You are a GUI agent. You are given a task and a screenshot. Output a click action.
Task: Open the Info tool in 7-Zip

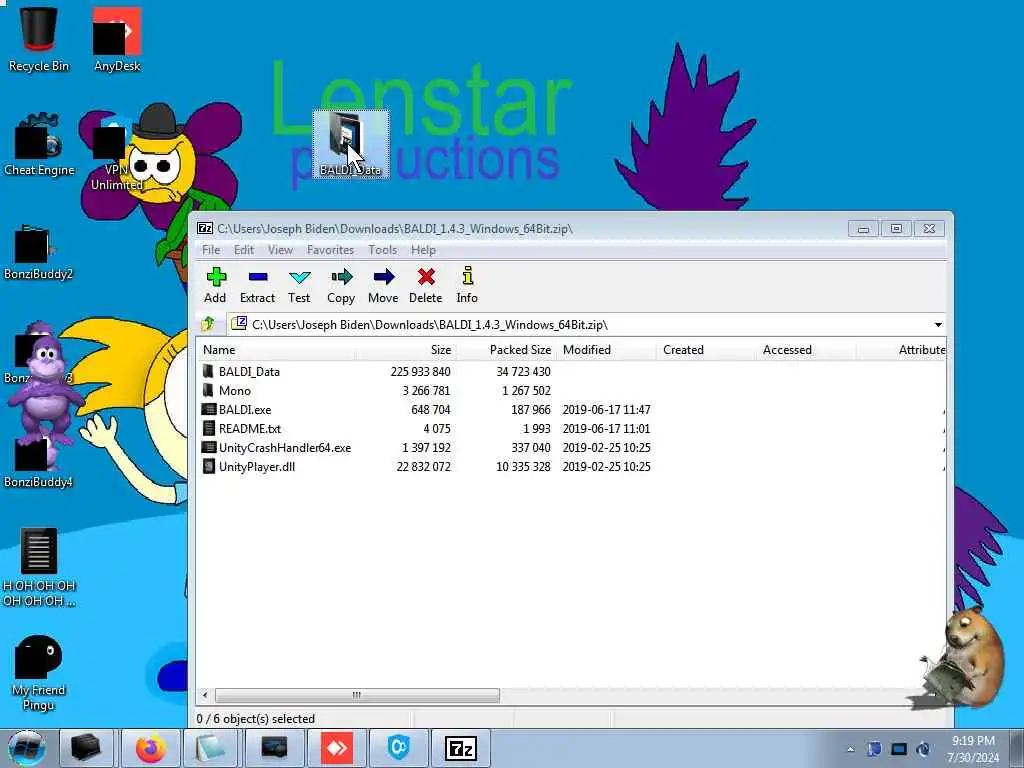pyautogui.click(x=467, y=285)
